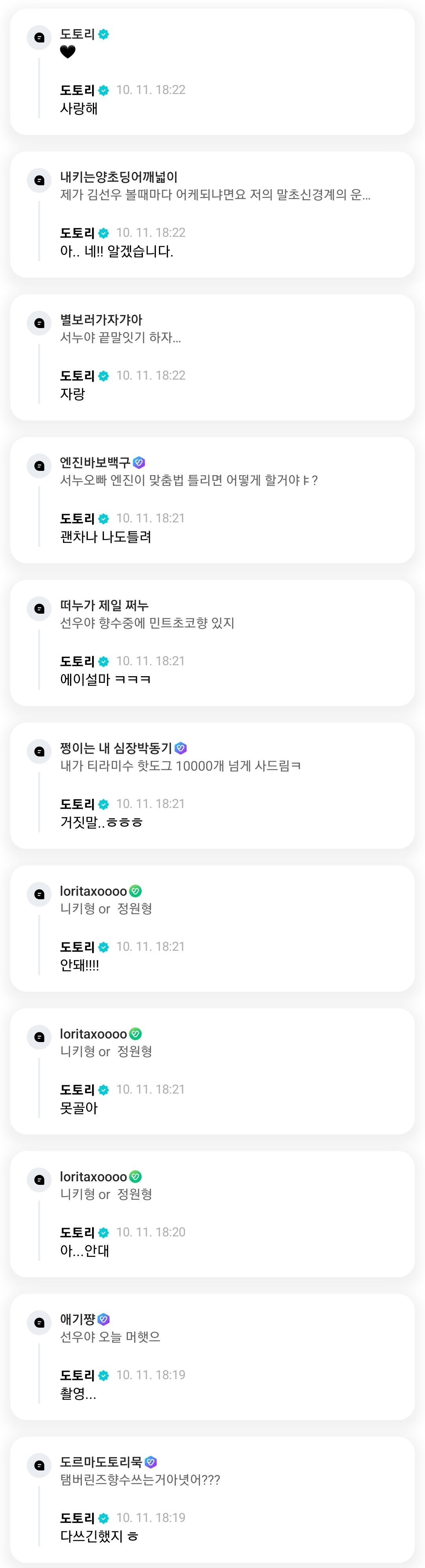425x1568 pixels.
Task: Click the purple badge next to 엔진바보백구
Action: (x=139, y=463)
